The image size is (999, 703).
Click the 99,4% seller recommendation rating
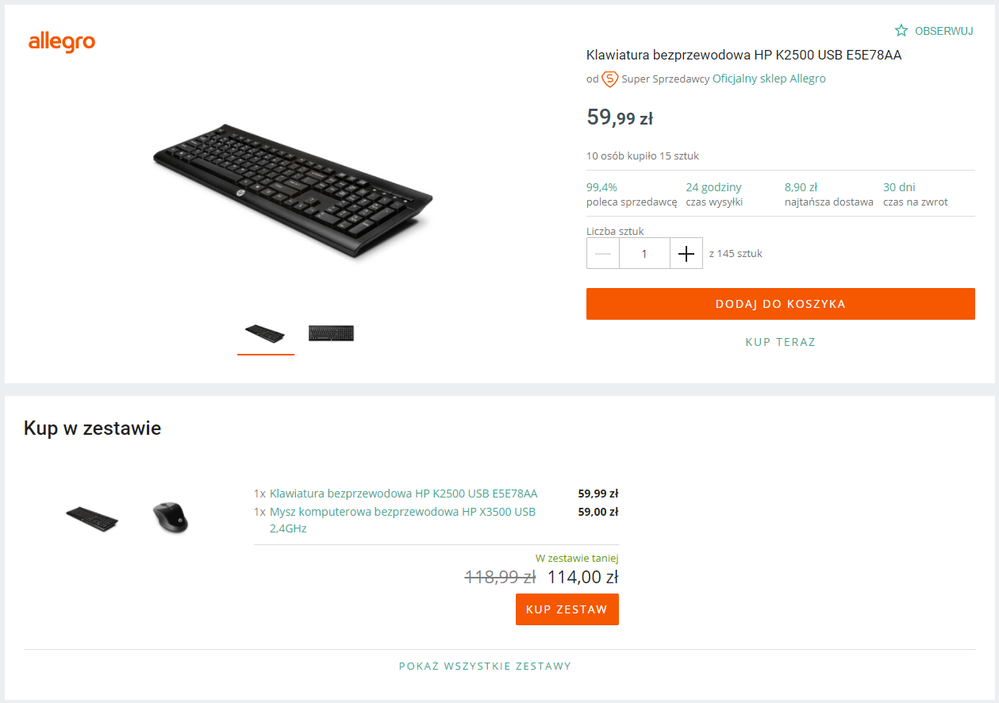pyautogui.click(x=602, y=187)
